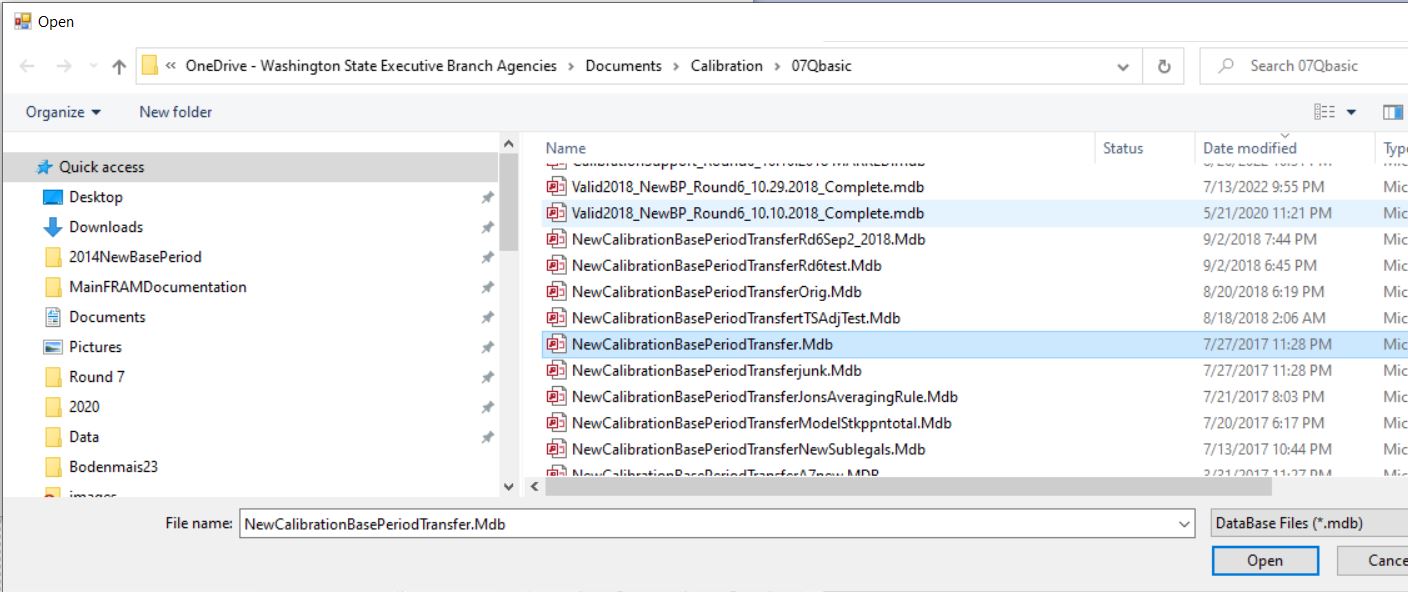The height and width of the screenshot is (592, 1408).
Task: Click Documents in the address path
Action: pyautogui.click(x=623, y=66)
